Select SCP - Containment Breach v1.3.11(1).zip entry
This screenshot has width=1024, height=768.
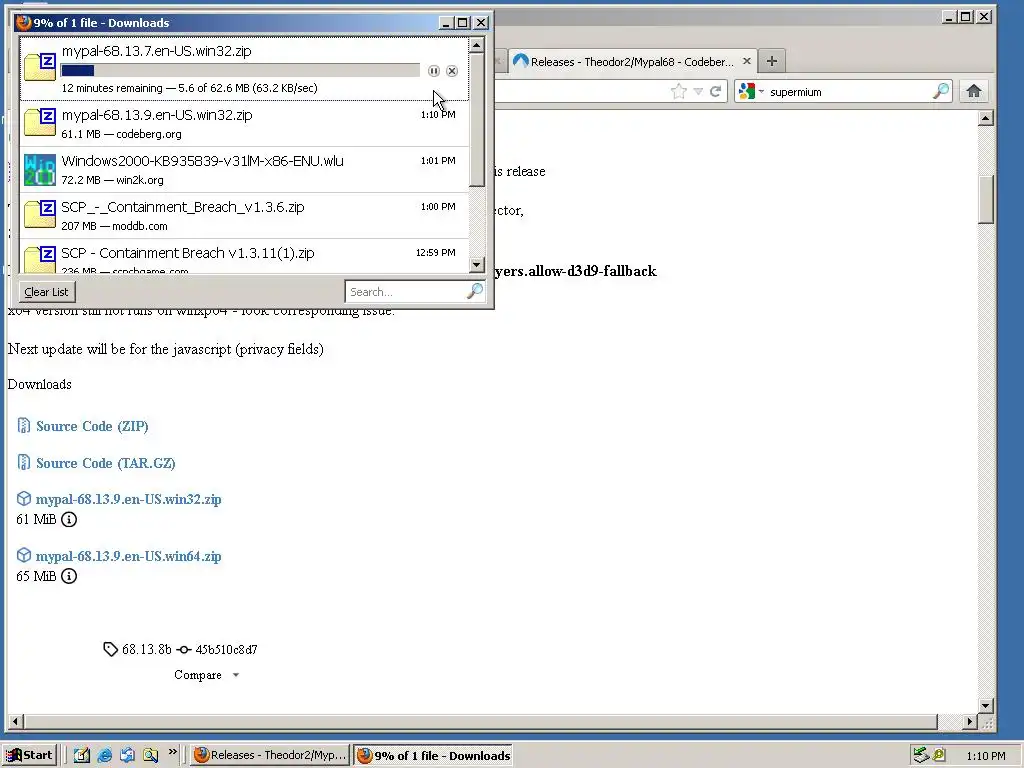point(244,257)
